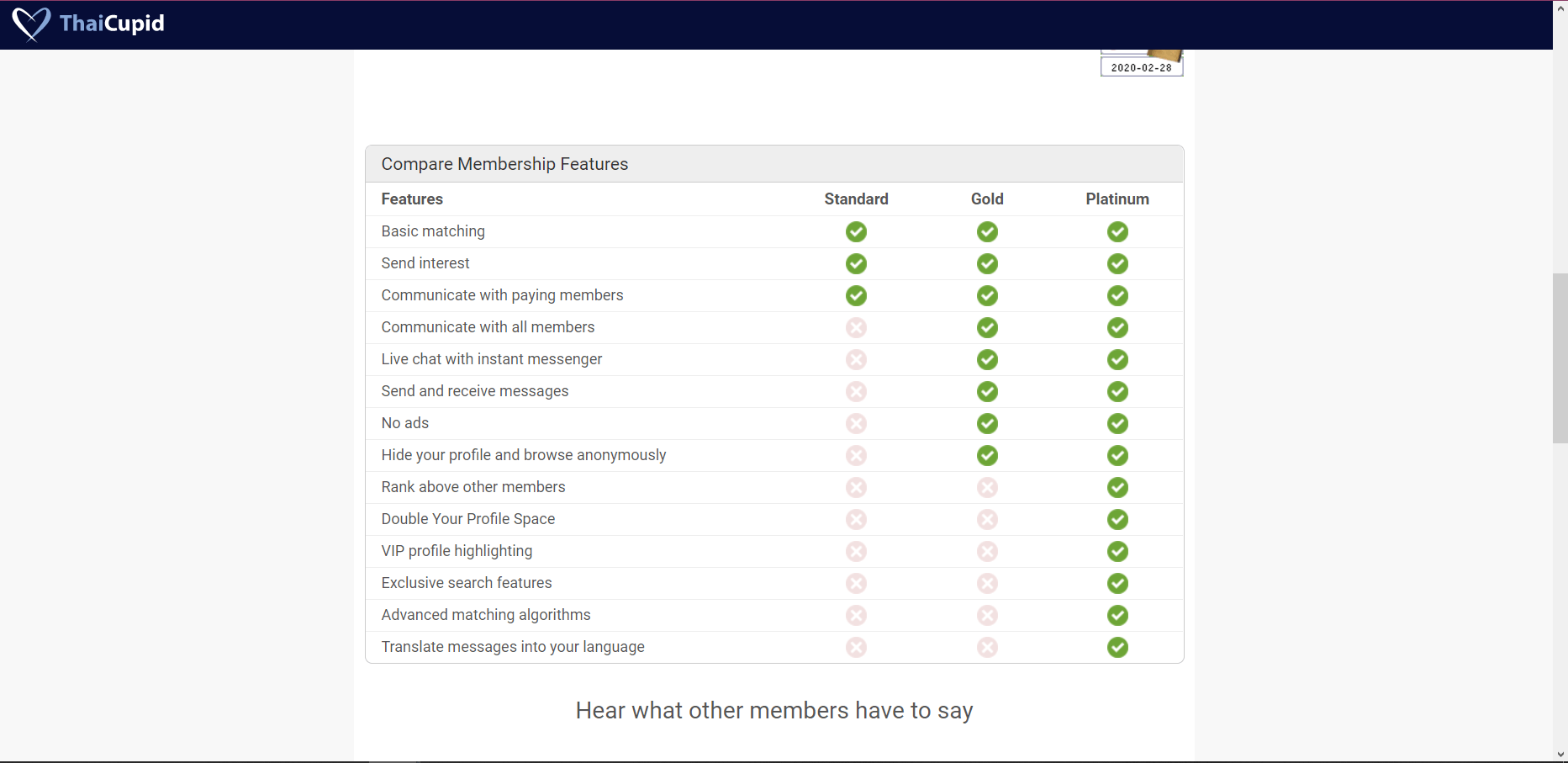Click Gold cross for Translate messages row

[987, 647]
